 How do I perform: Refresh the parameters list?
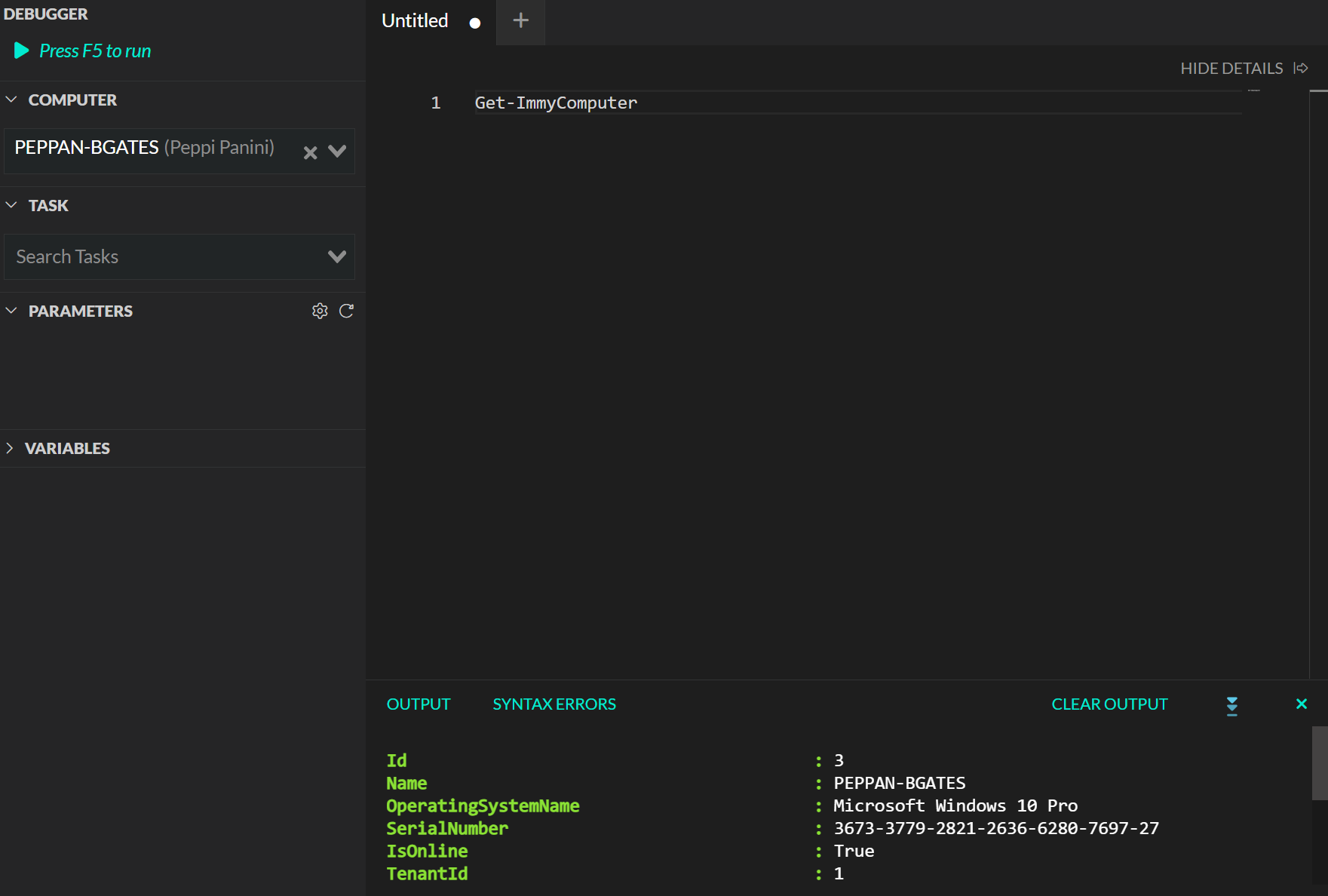coord(346,311)
